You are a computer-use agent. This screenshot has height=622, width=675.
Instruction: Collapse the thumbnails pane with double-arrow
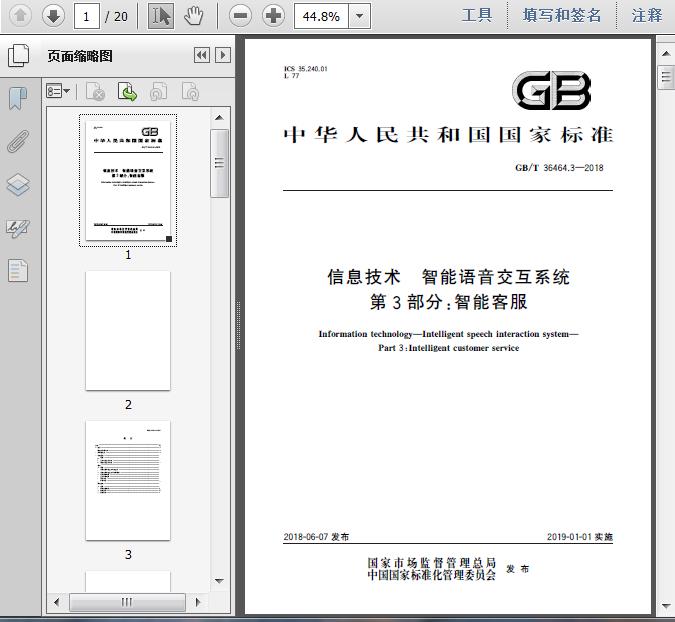201,56
